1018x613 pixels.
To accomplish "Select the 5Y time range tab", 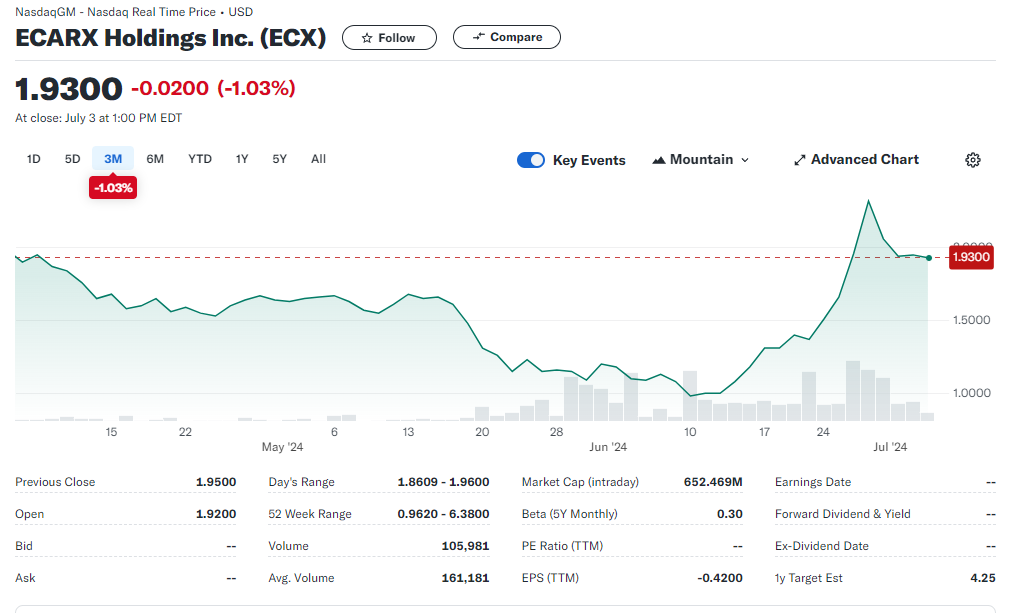I will click(280, 159).
